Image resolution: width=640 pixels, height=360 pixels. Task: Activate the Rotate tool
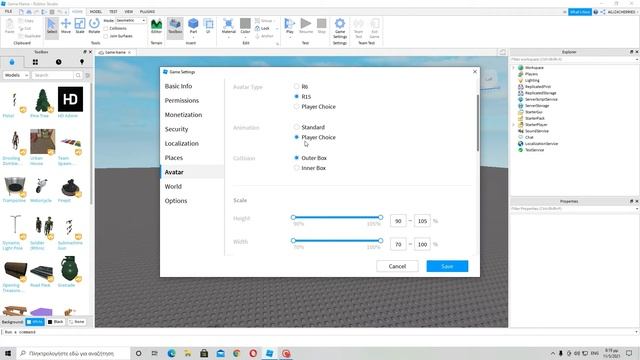[x=94, y=26]
